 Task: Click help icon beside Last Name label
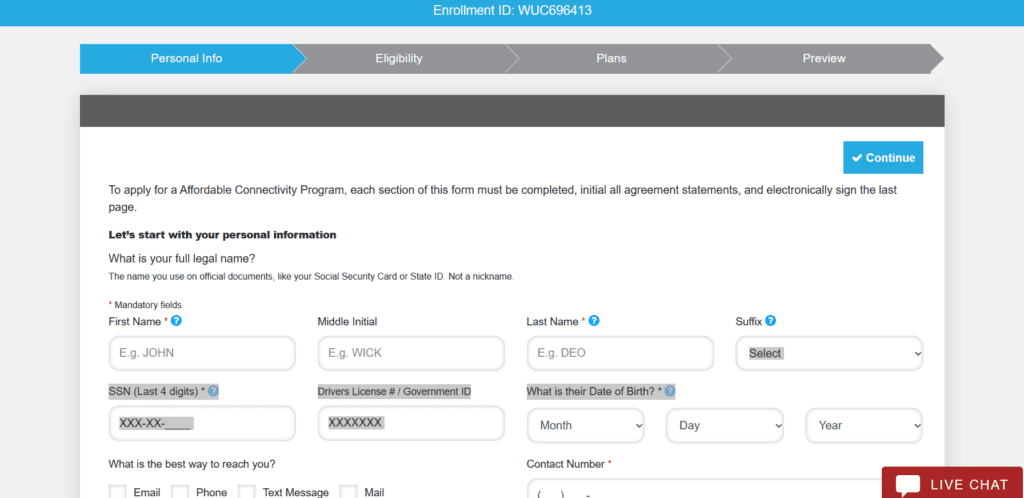(594, 321)
